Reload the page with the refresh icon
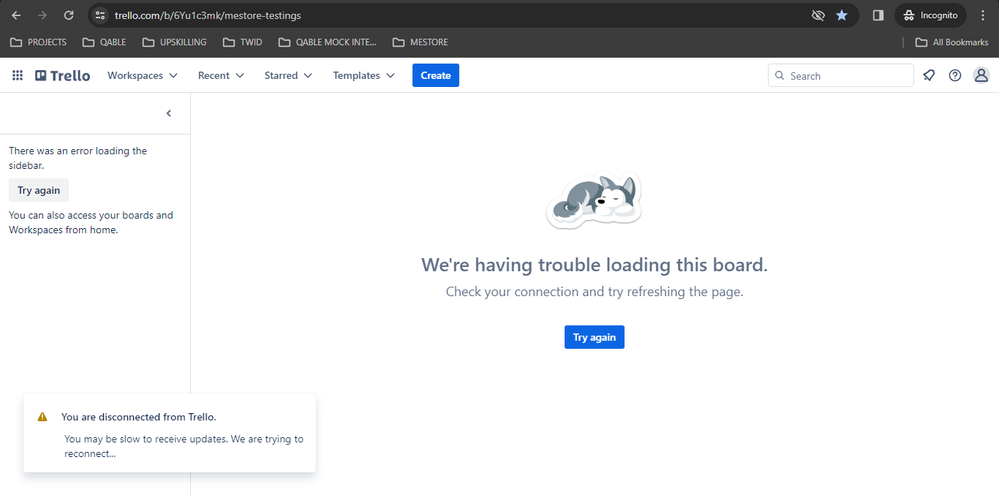Image resolution: width=999 pixels, height=495 pixels. point(69,15)
